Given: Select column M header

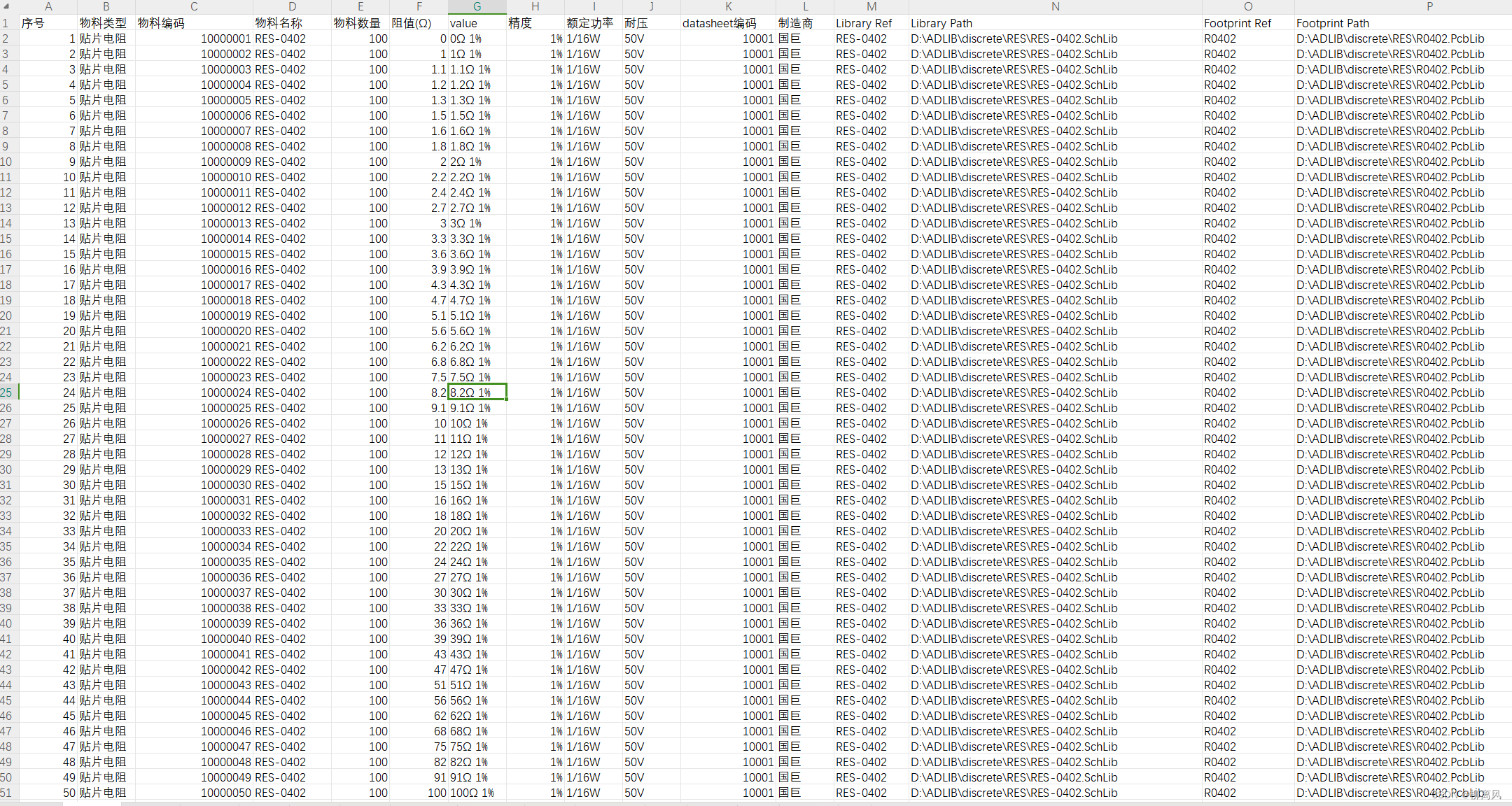Looking at the screenshot, I should pos(871,6).
